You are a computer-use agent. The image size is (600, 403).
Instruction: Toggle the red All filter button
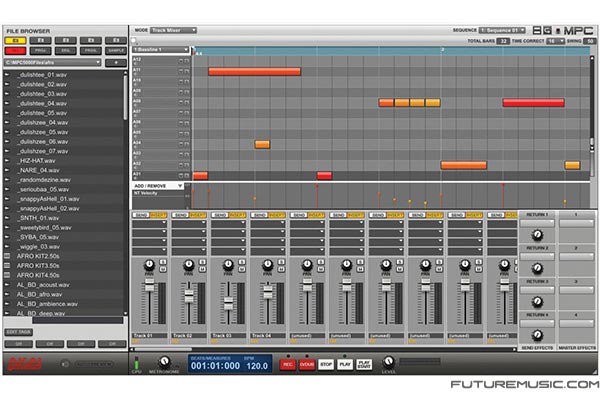click(x=16, y=51)
